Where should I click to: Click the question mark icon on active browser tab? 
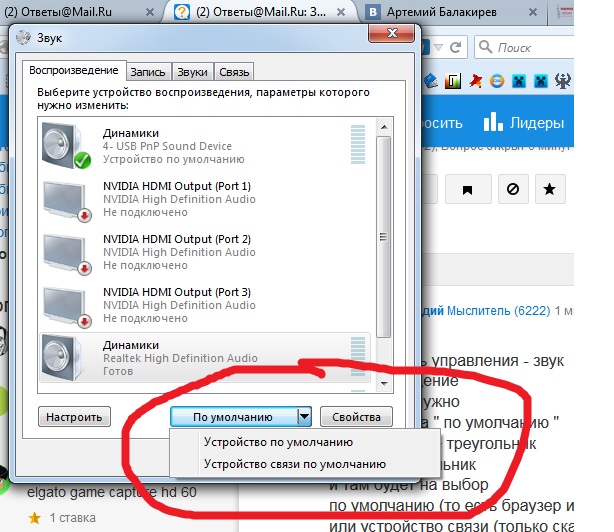pyautogui.click(x=182, y=12)
